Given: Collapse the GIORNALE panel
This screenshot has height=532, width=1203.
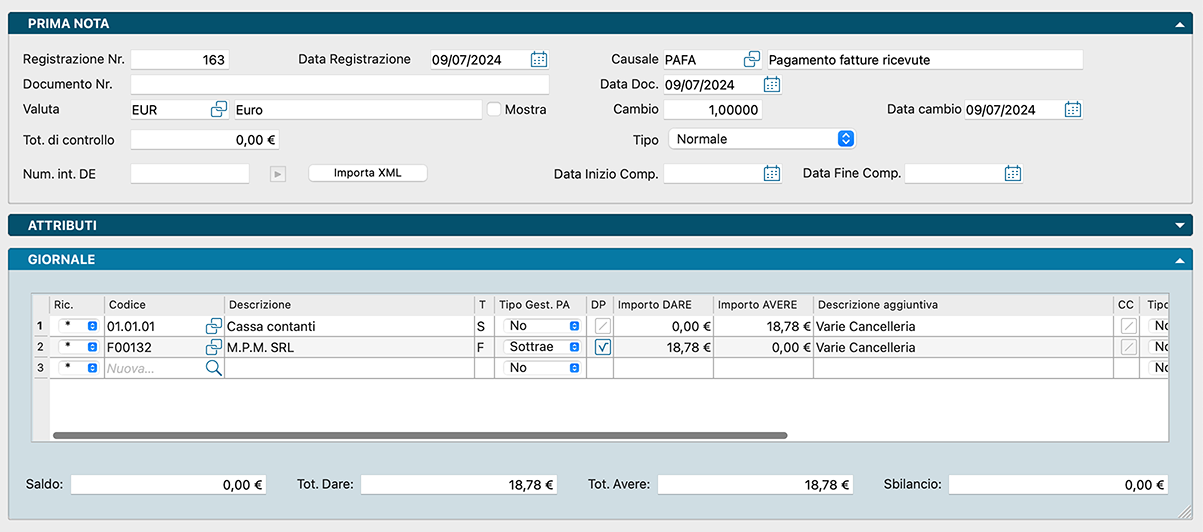Looking at the screenshot, I should pos(1181,260).
